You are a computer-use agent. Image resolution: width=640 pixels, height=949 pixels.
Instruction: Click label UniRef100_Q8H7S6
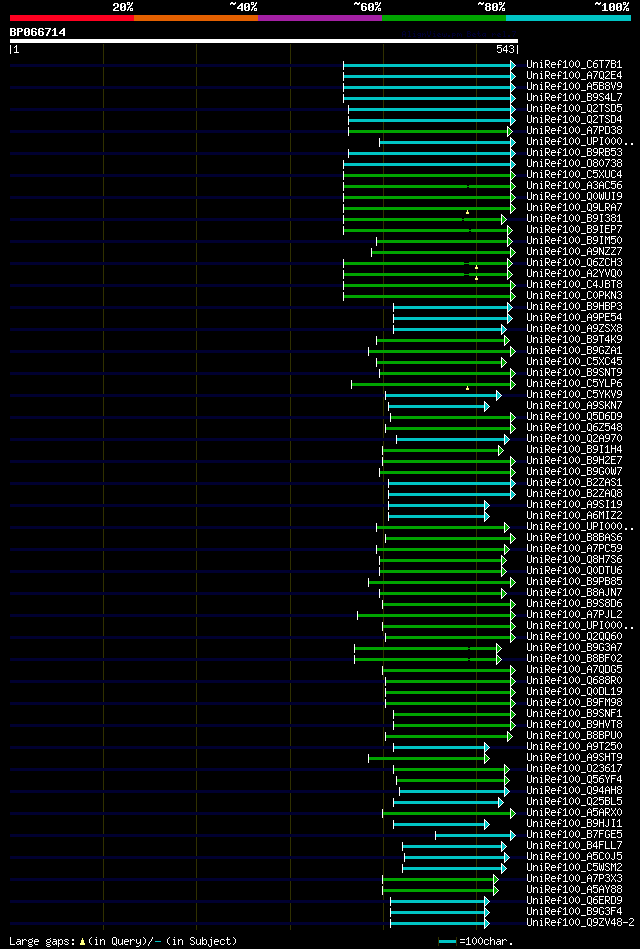tap(574, 560)
